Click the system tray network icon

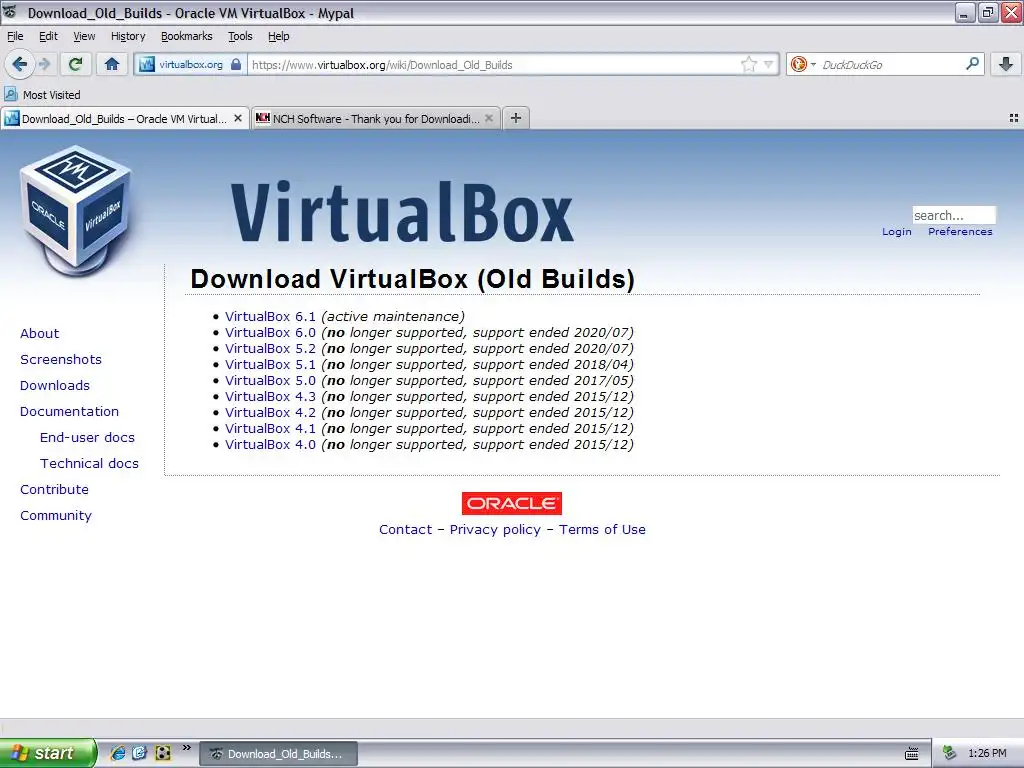click(x=950, y=753)
